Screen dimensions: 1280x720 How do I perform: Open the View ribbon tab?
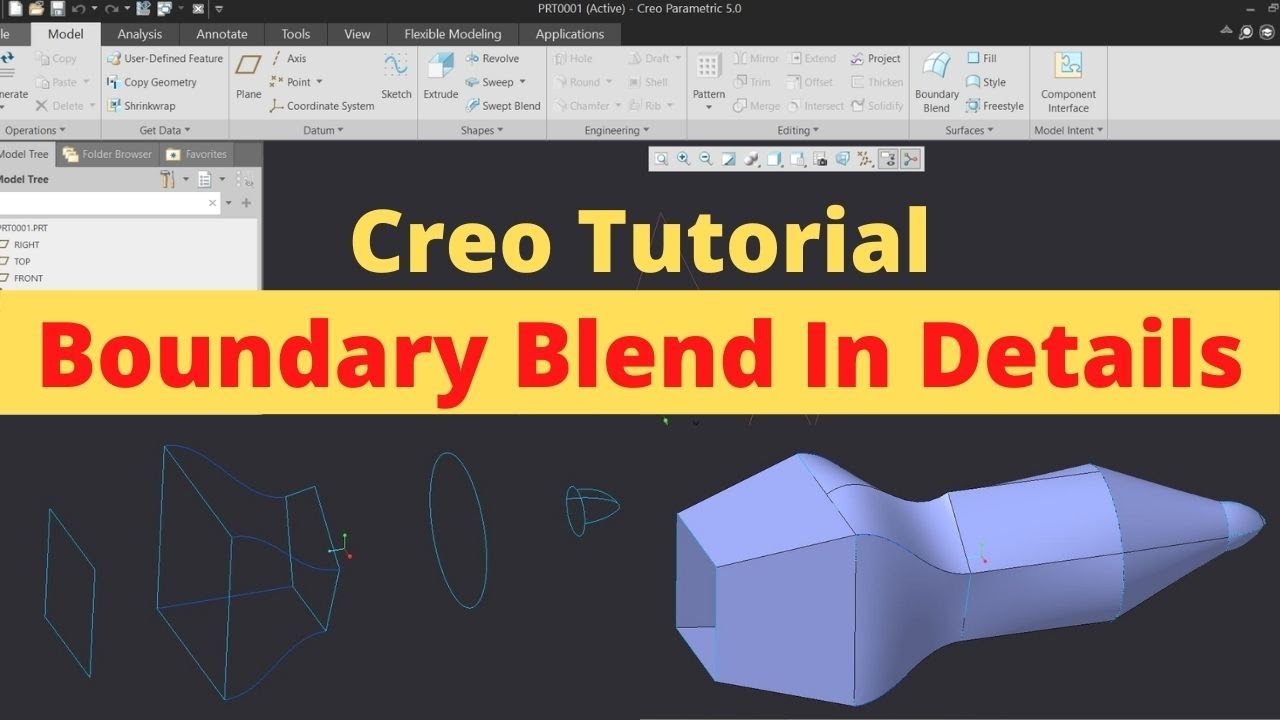(x=357, y=34)
